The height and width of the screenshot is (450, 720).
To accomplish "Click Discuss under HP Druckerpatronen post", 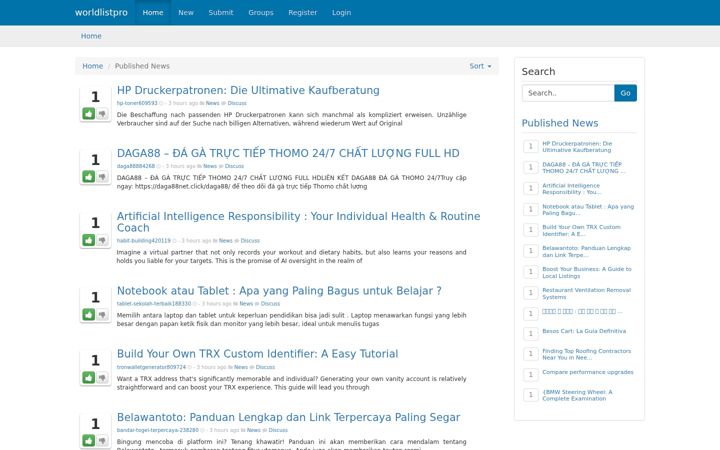I will (237, 103).
